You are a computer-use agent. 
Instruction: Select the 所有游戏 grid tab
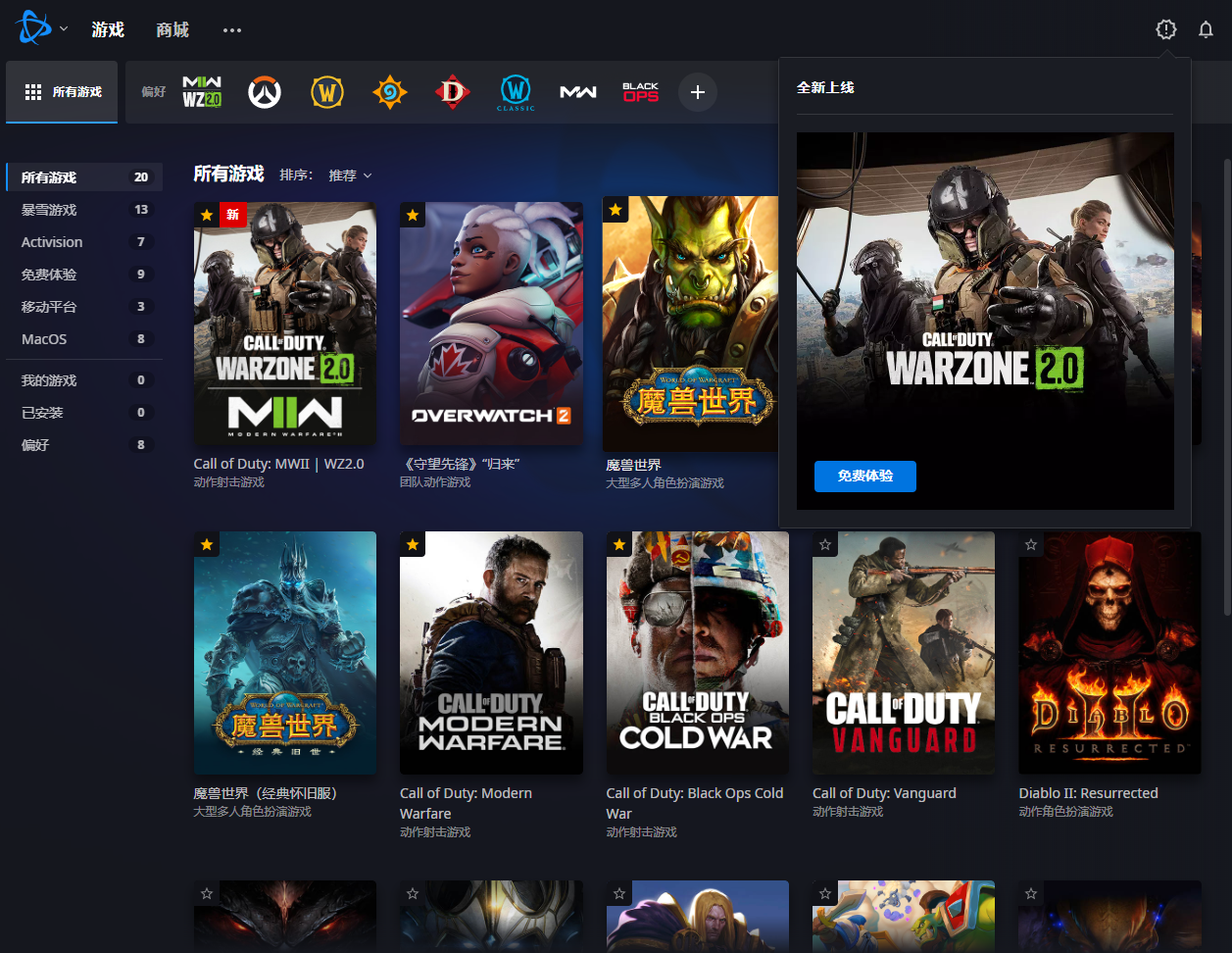62,92
